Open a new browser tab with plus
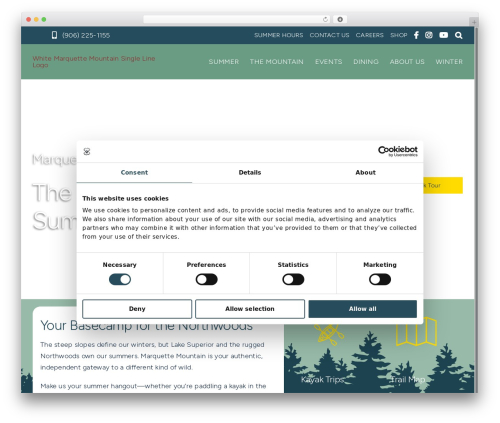 click(x=474, y=22)
